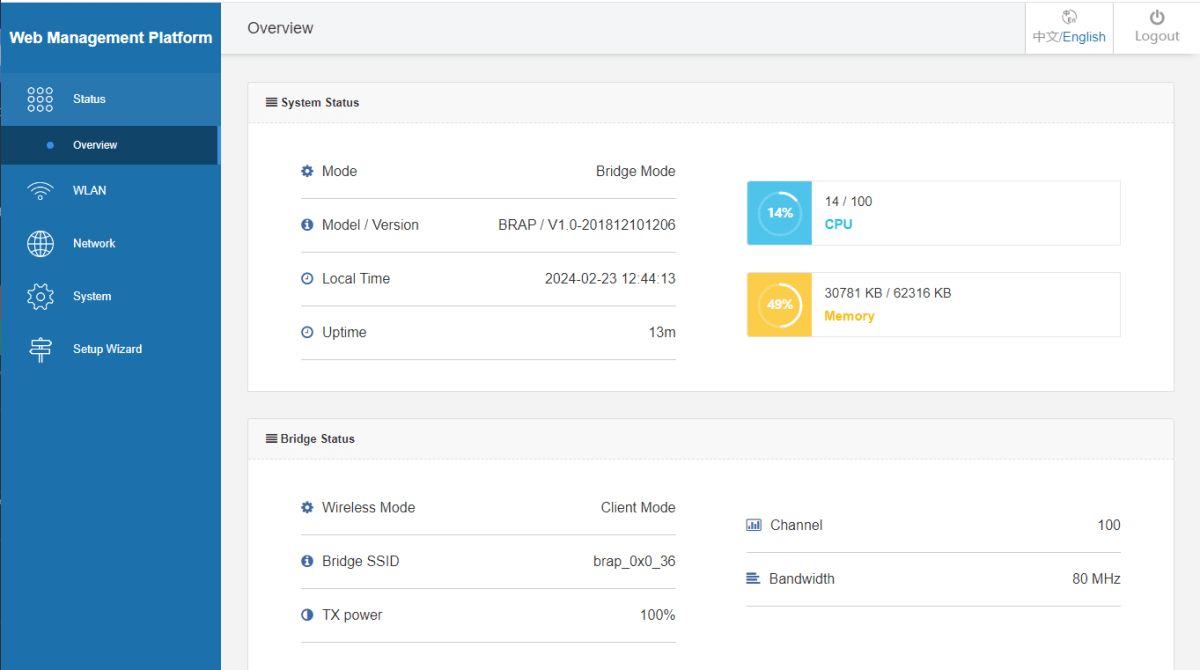
Task: Click the System gear icon in sidebar
Action: point(40,297)
